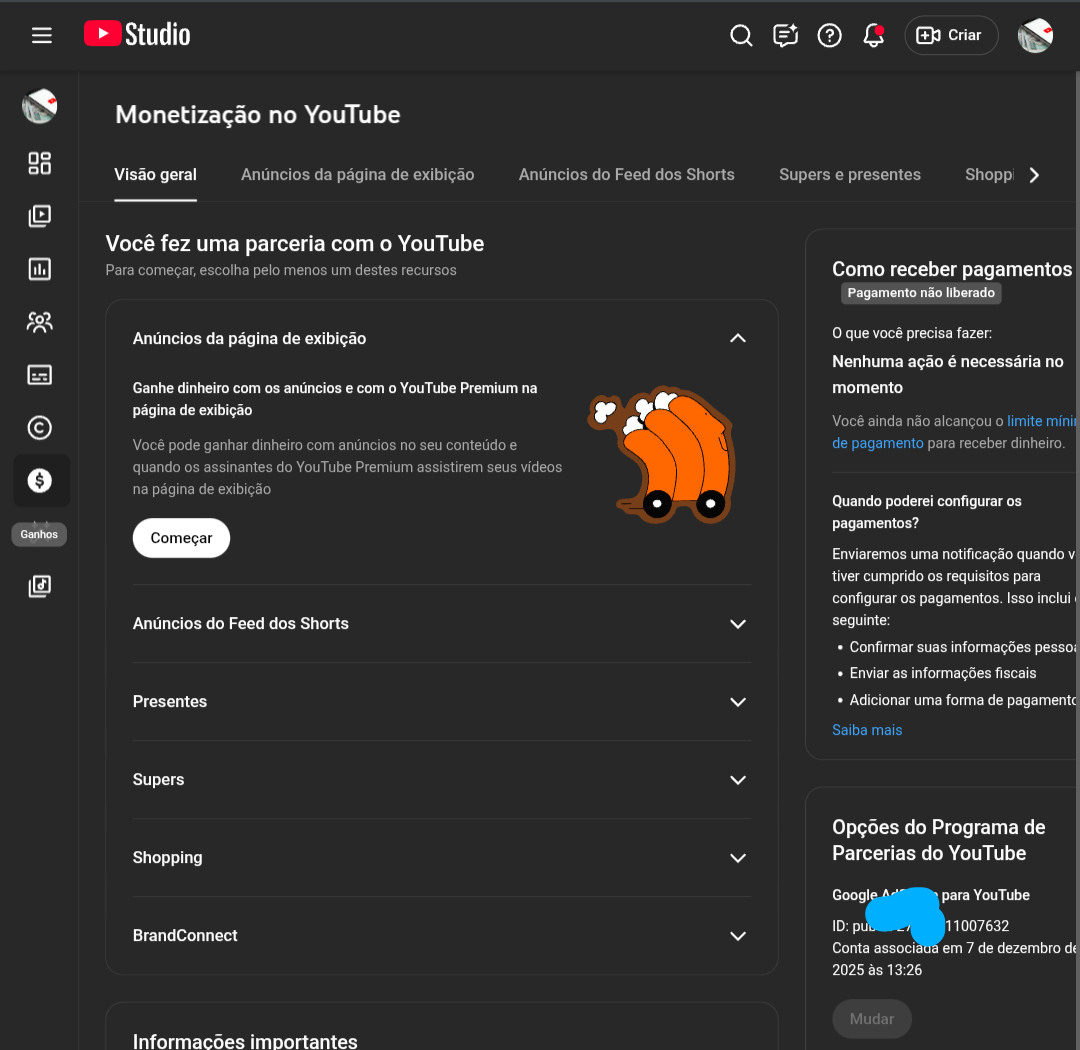Select Anúncios da página de exibição tab
The width and height of the screenshot is (1080, 1050).
click(x=357, y=175)
